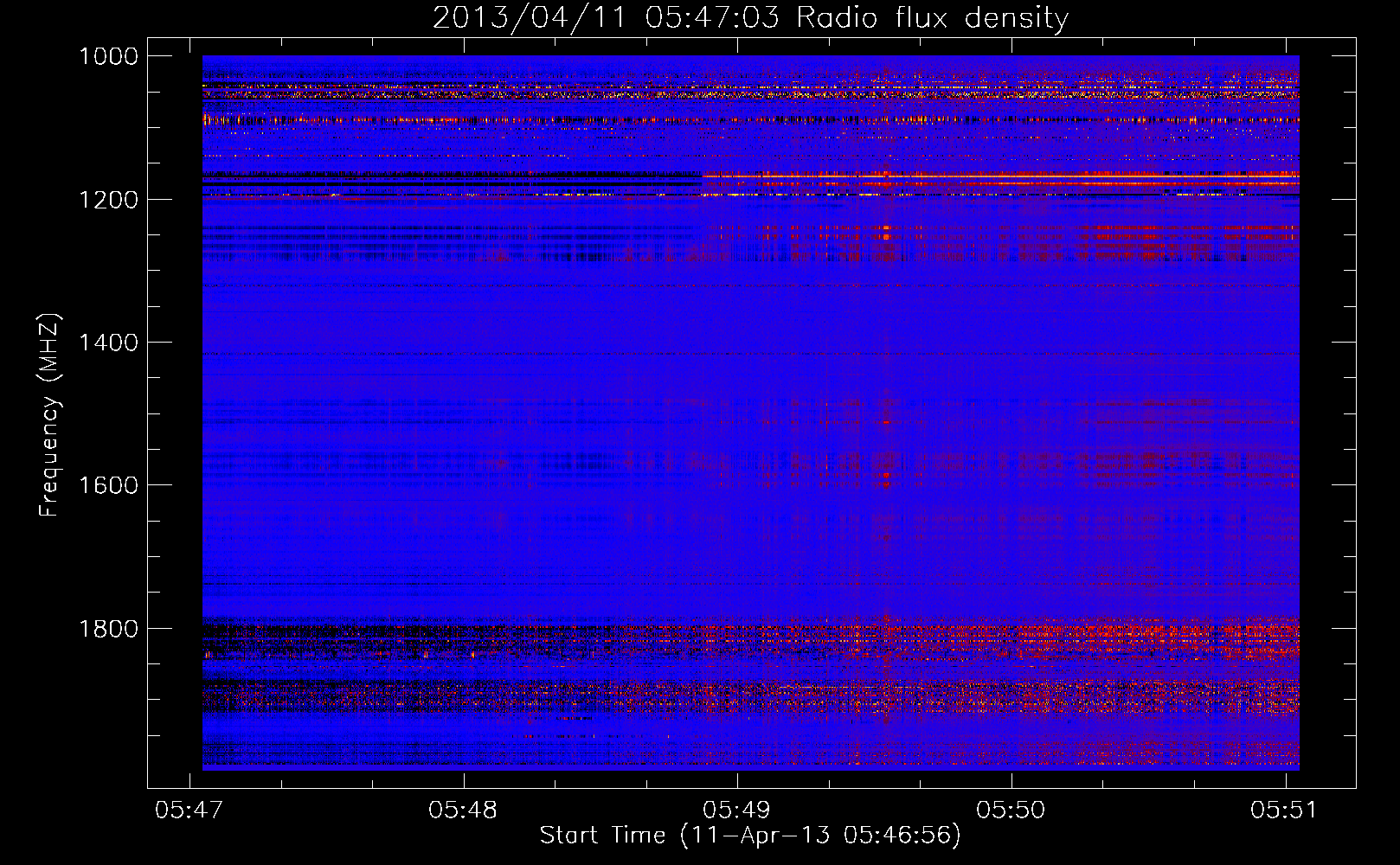The height and width of the screenshot is (865, 1400).
Task: Click the 1600 frequency tick label
Action: [x=108, y=485]
